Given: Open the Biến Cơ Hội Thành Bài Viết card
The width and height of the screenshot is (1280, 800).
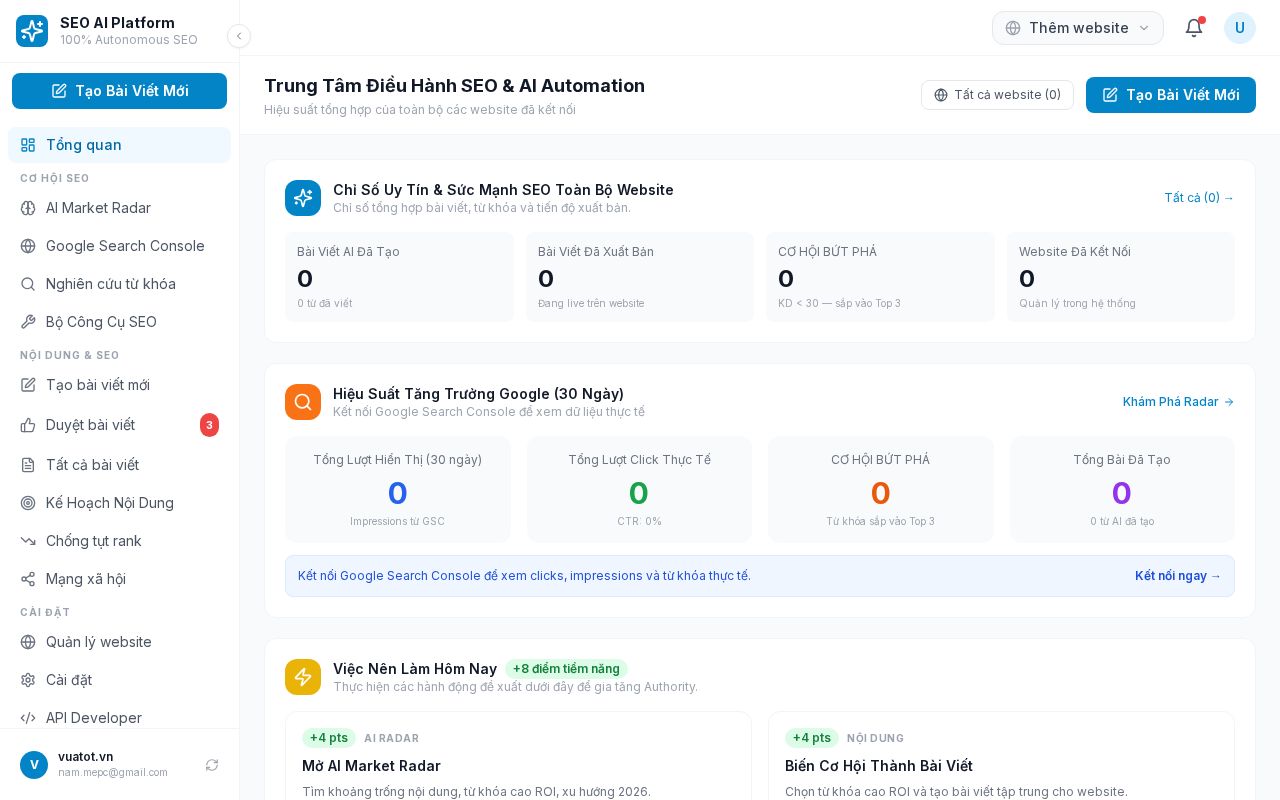Looking at the screenshot, I should click(x=1001, y=756).
